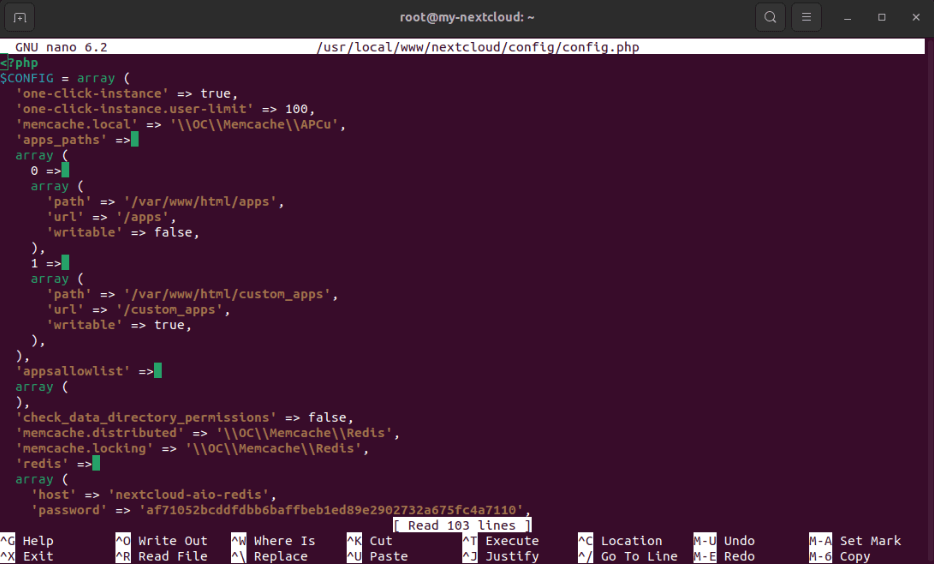Maximize the terminal window
The height and width of the screenshot is (564, 934).
[882, 17]
